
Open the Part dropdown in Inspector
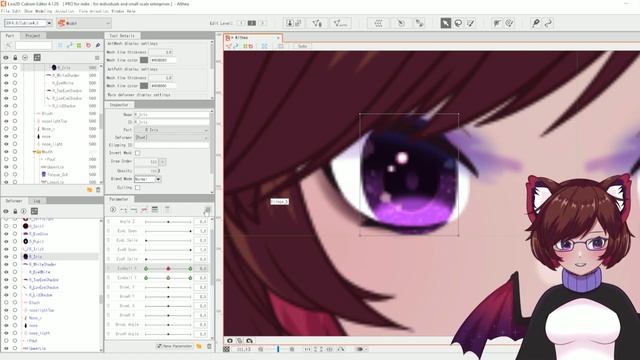171,130
